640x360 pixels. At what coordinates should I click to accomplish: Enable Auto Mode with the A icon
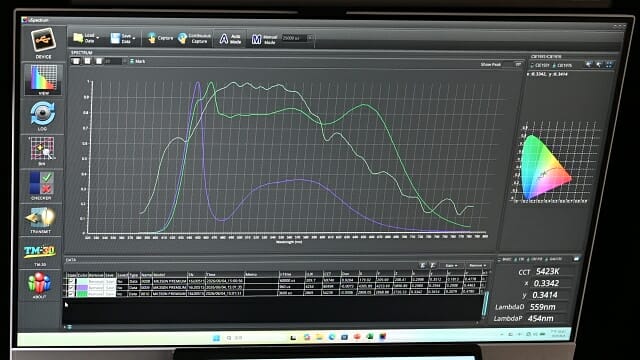point(230,39)
